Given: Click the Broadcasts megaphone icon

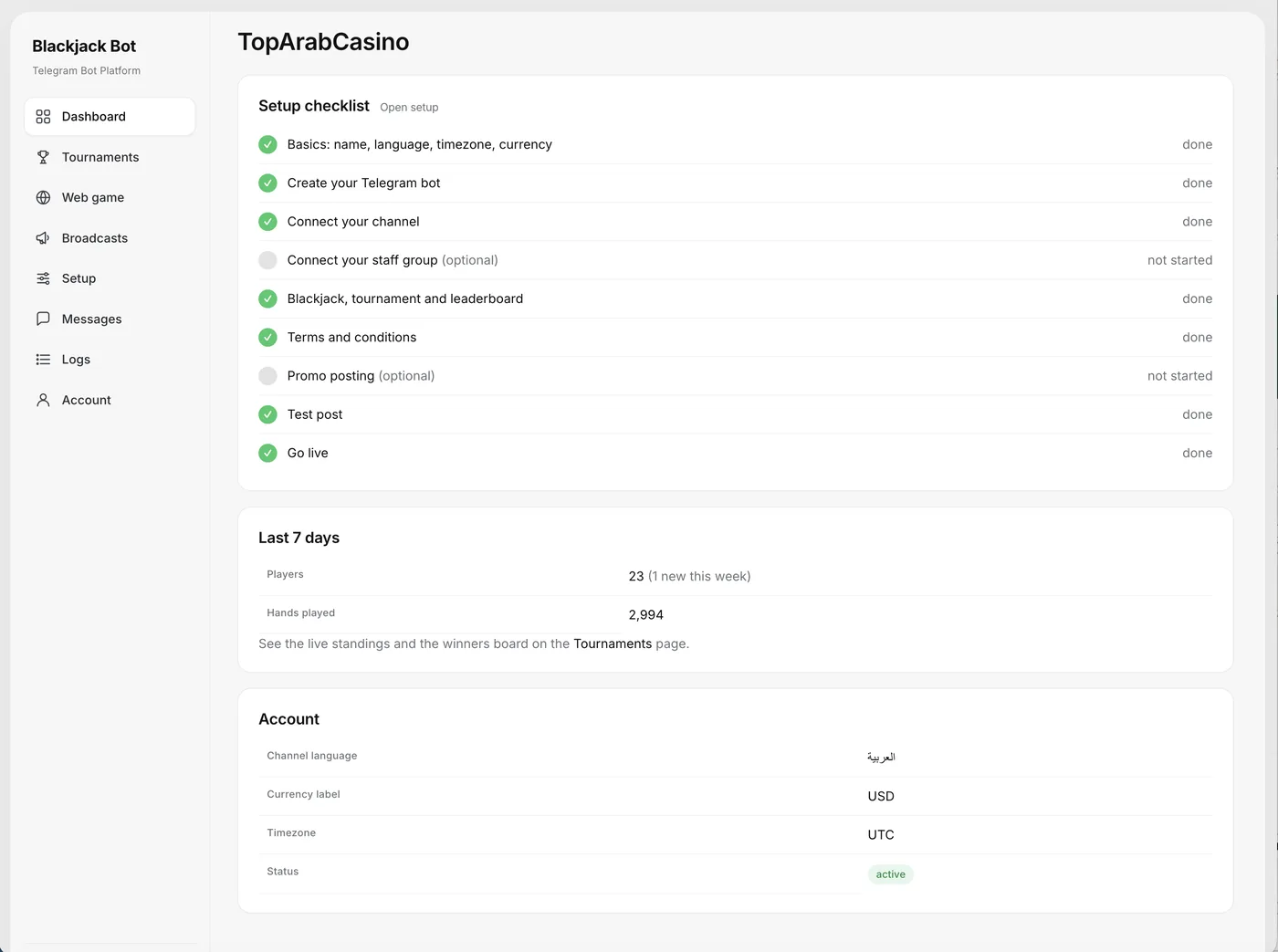Looking at the screenshot, I should pos(43,238).
